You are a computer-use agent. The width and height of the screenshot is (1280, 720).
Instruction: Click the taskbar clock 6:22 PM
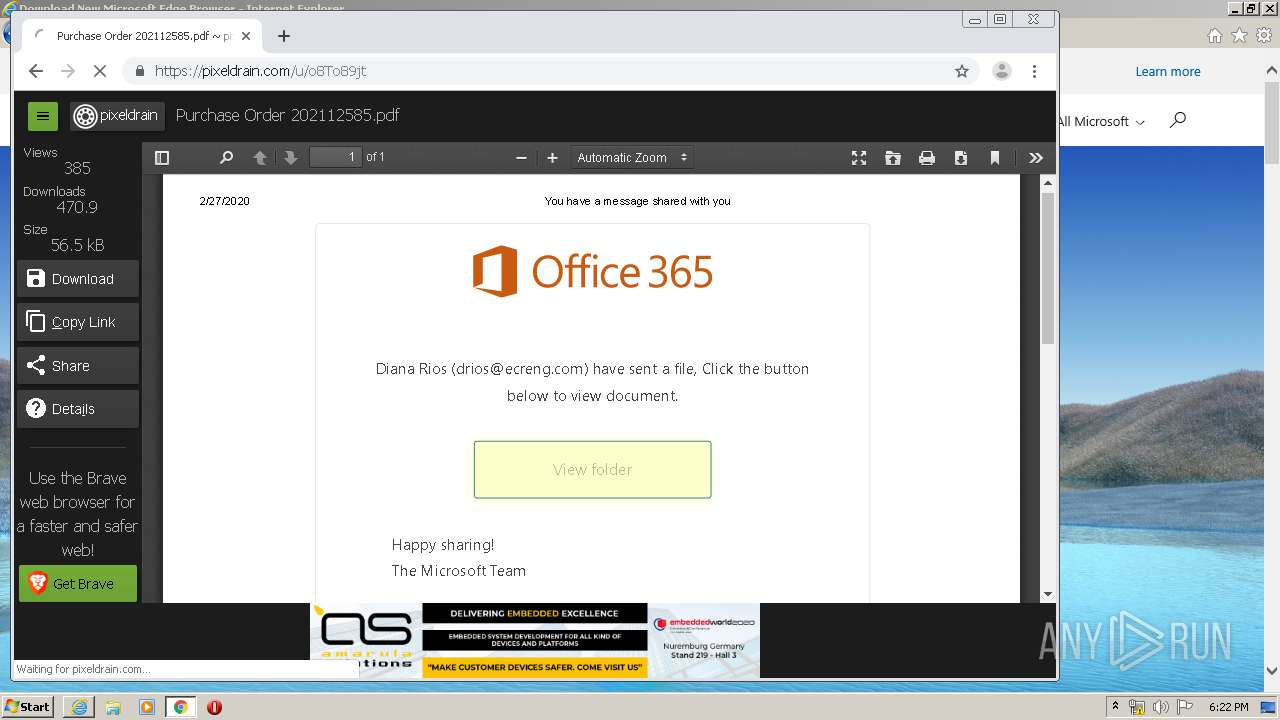pos(1229,707)
